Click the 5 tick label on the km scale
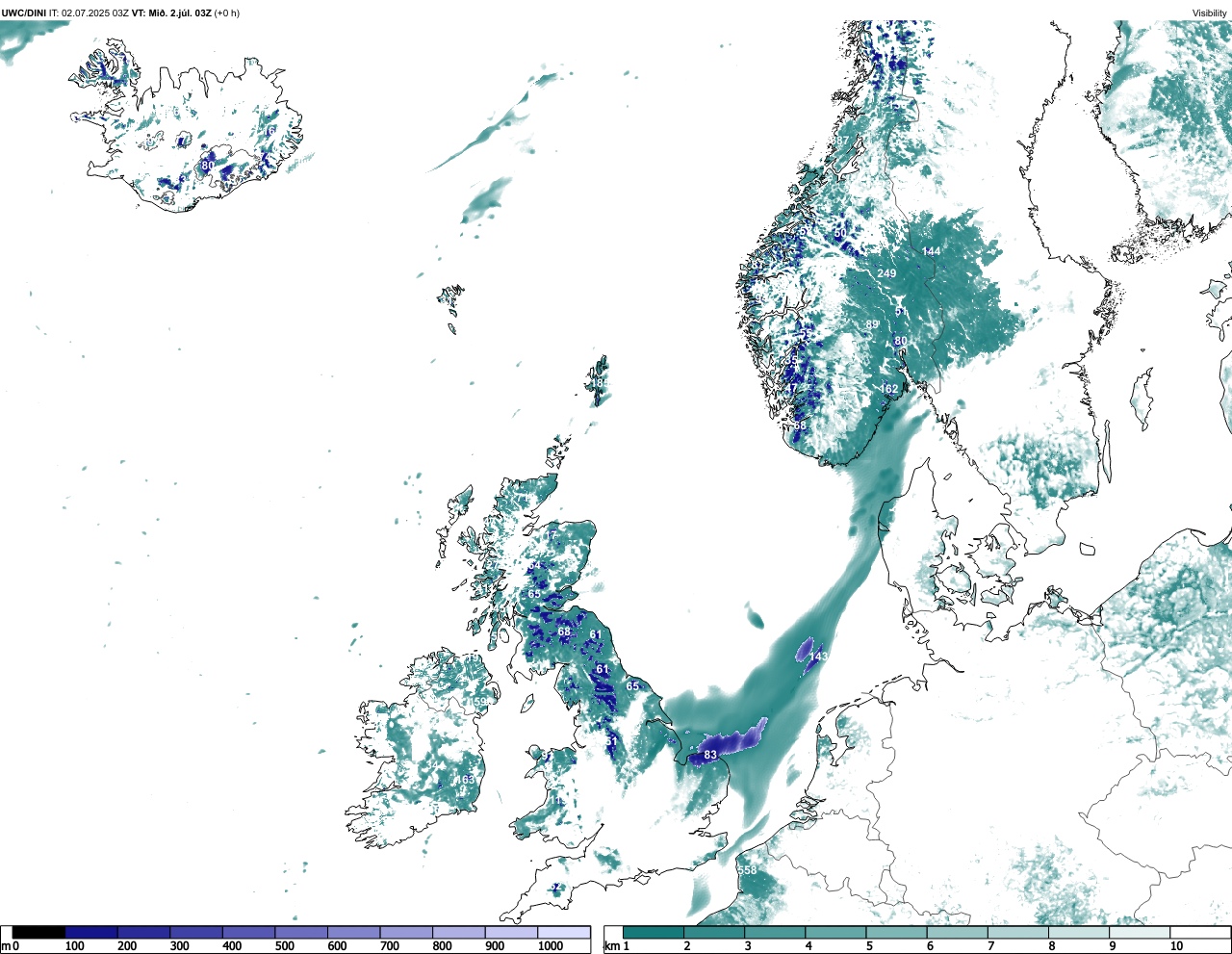Image resolution: width=1232 pixels, height=954 pixels. (868, 946)
